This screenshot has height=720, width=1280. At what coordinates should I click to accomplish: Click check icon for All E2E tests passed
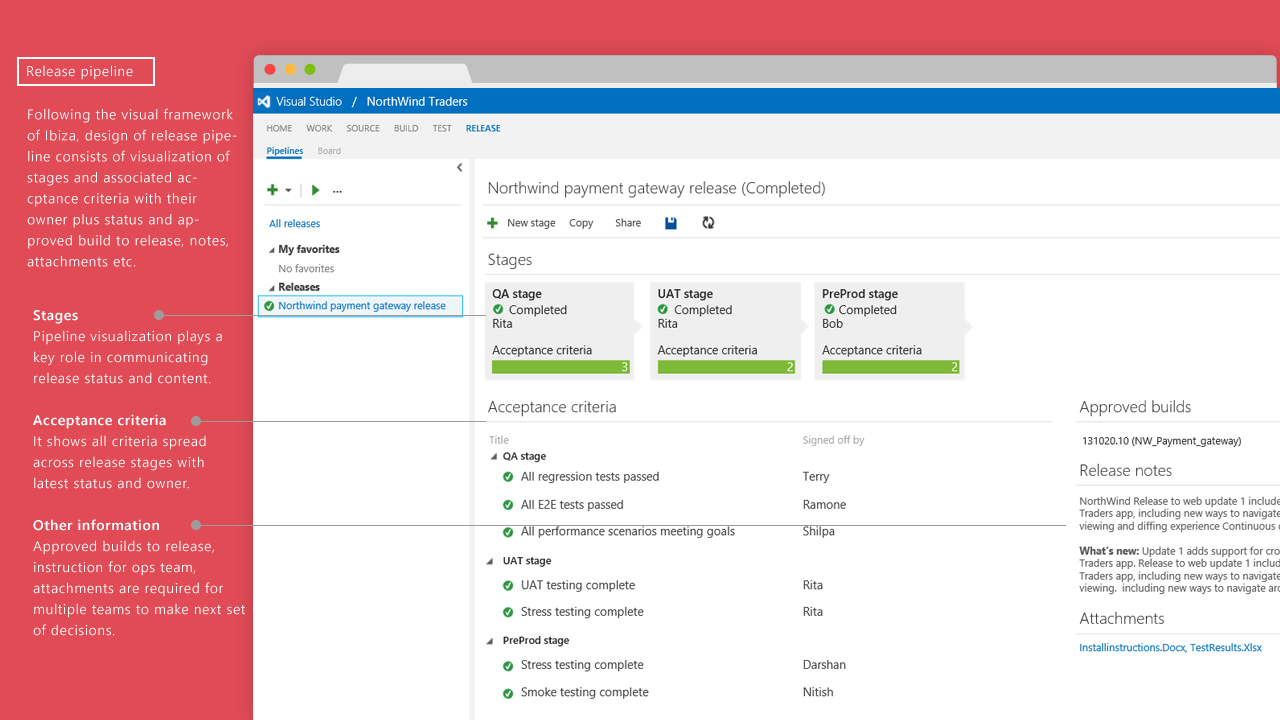pos(509,505)
